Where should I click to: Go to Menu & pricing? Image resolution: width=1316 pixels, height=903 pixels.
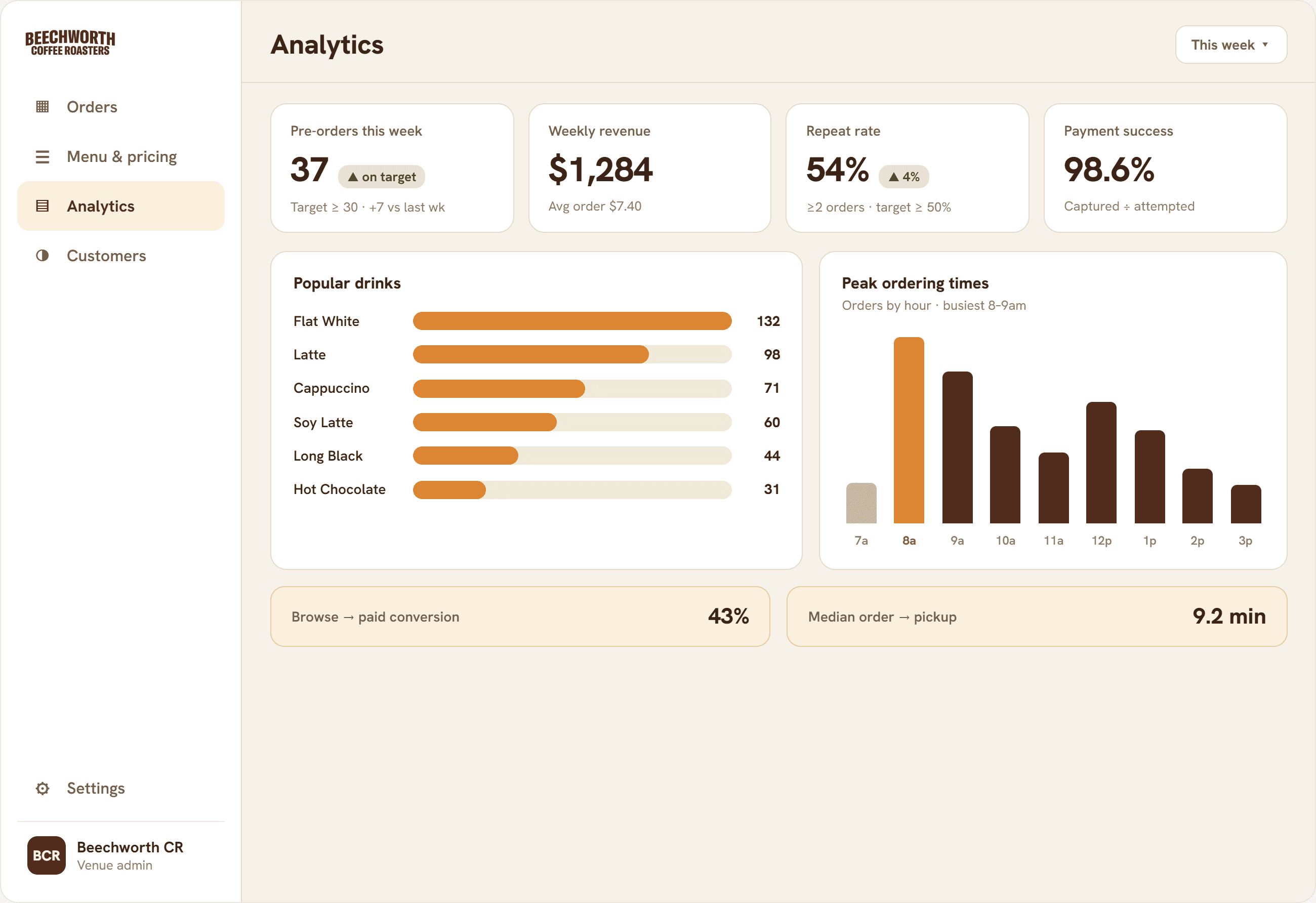click(x=121, y=156)
